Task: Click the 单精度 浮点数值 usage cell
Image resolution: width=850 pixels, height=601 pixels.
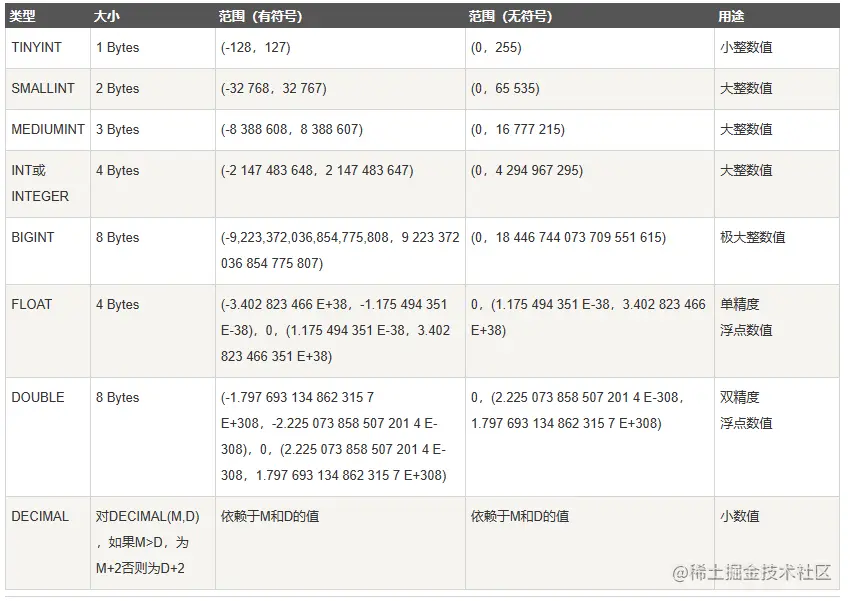Action: click(777, 331)
